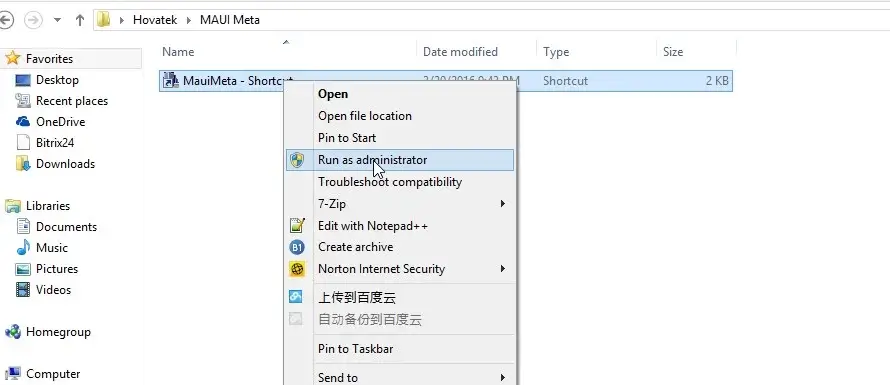This screenshot has height=385, width=890.
Task: Open the recent locations dropdown arrow
Action: (57, 20)
